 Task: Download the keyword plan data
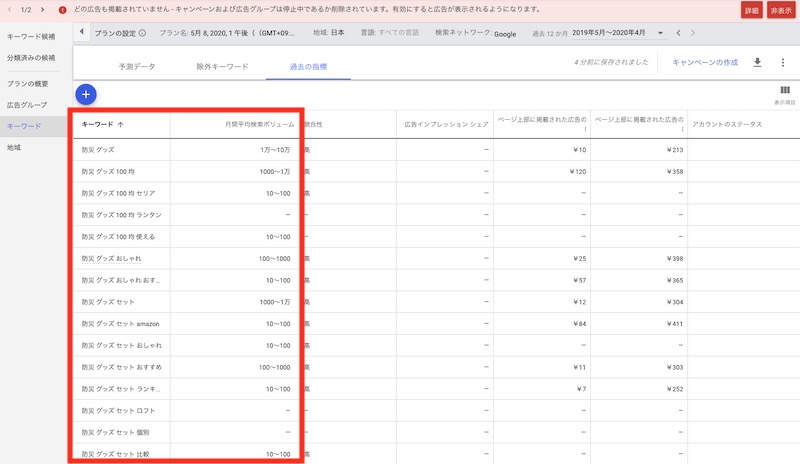(x=757, y=62)
